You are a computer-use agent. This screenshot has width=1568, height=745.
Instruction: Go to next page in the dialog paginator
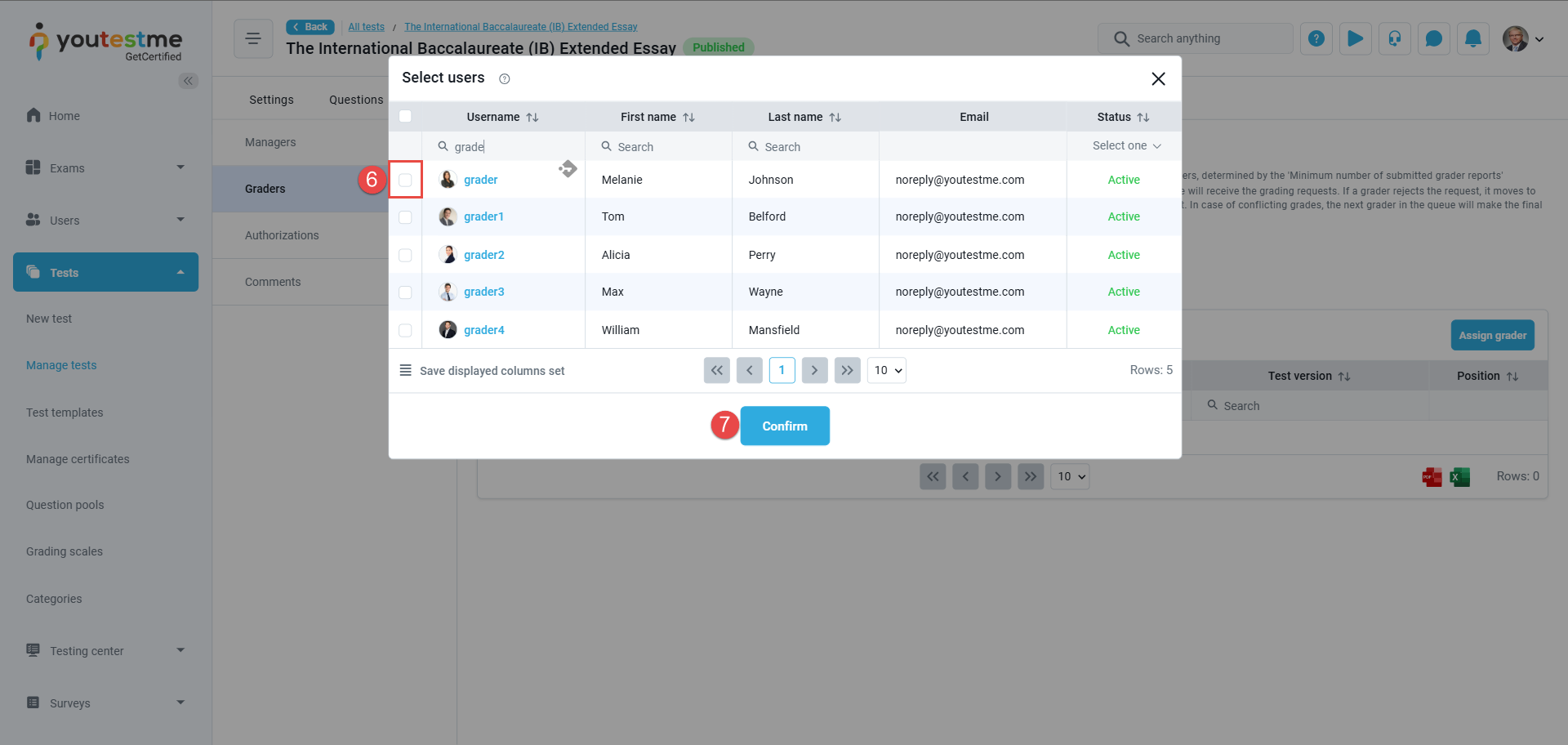pyautogui.click(x=815, y=370)
